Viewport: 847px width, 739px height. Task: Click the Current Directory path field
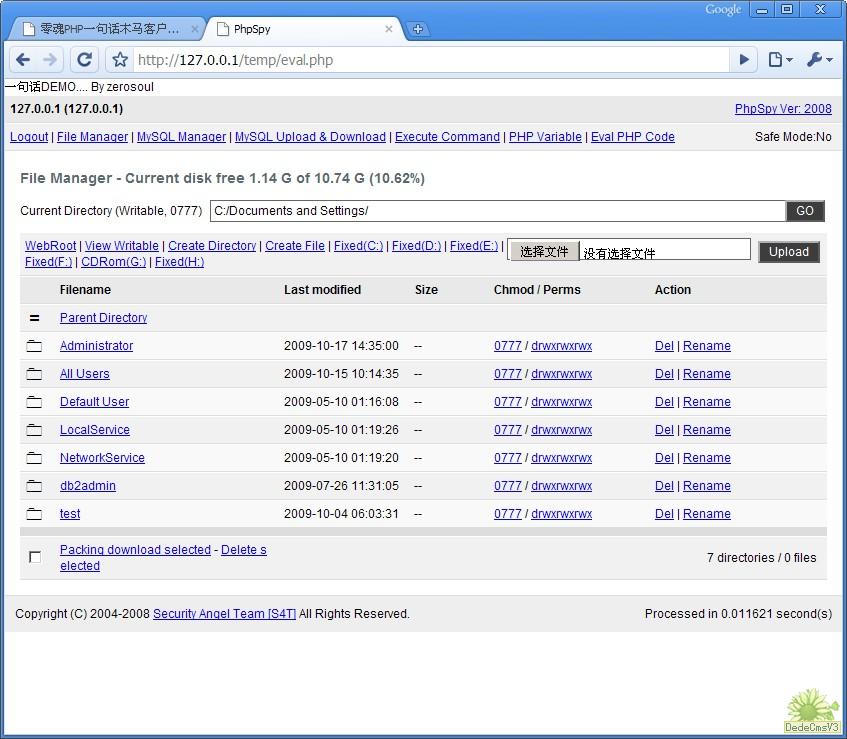pyautogui.click(x=498, y=211)
